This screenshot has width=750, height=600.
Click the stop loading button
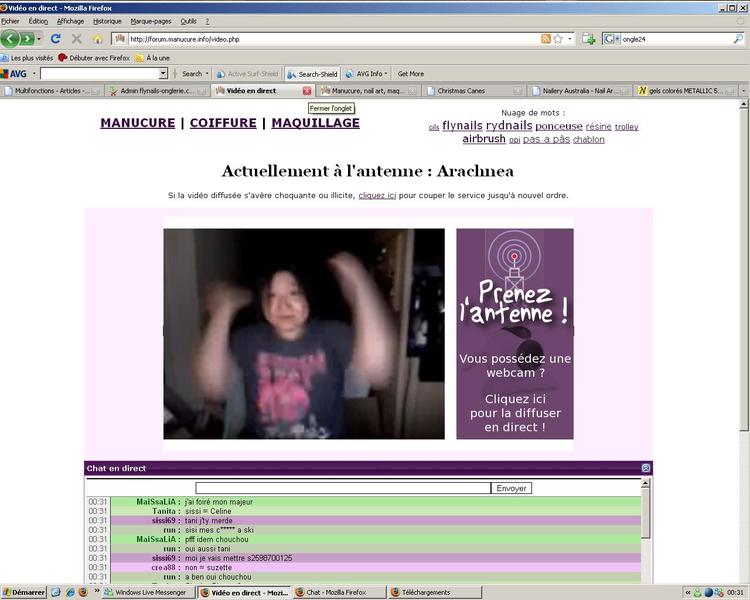coord(77,39)
